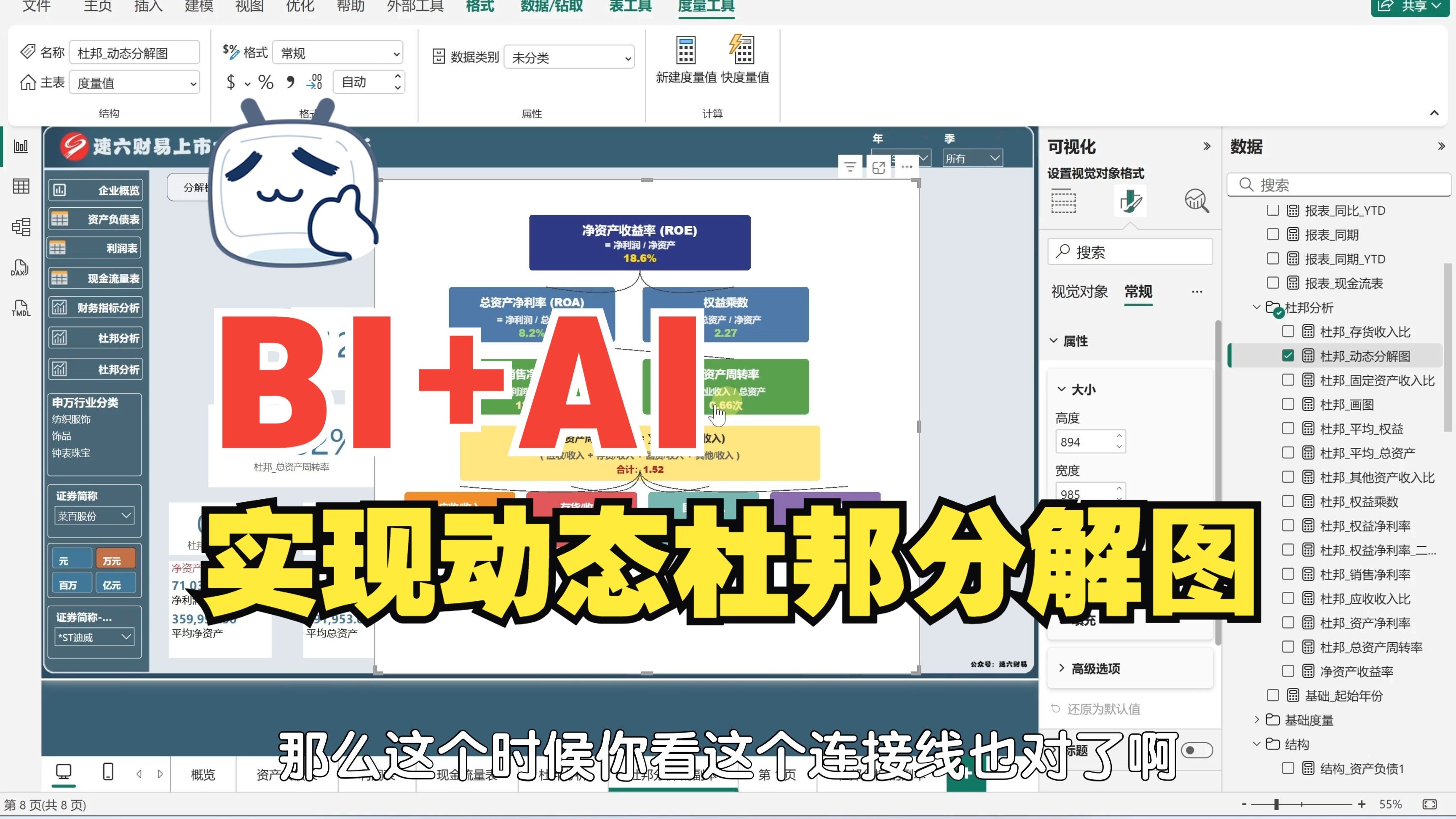Open the TMDL view sidebar icon
This screenshot has width=1456, height=819.
(x=20, y=308)
